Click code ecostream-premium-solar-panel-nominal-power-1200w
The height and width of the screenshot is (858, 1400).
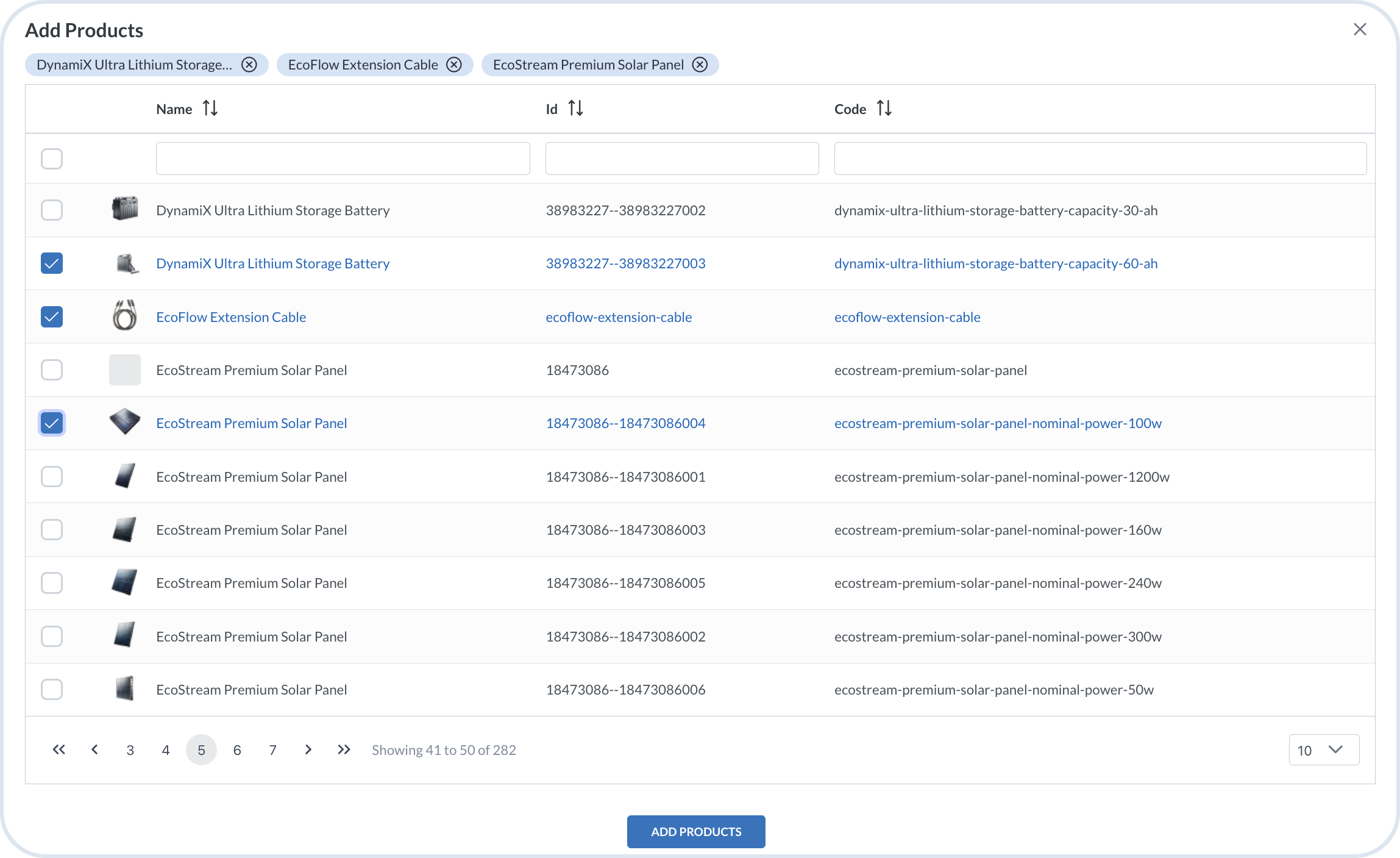(x=1002, y=476)
